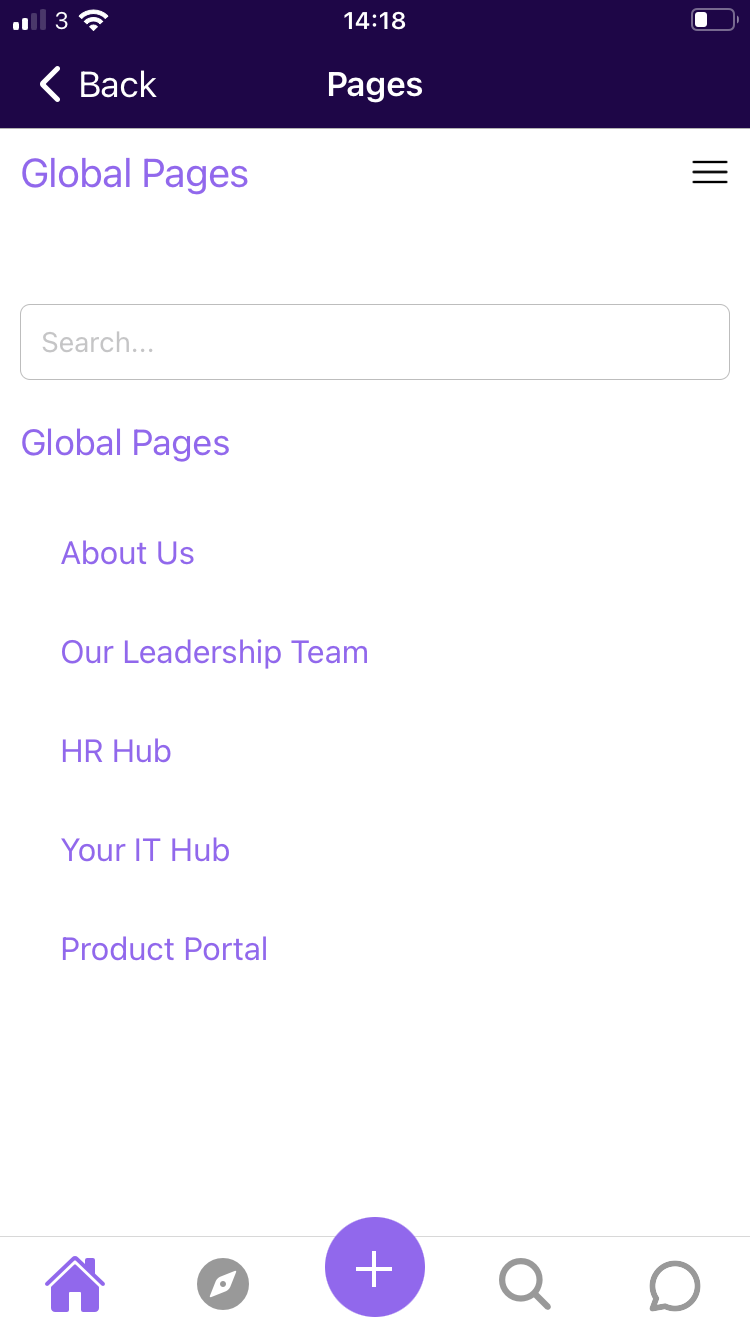Tap the Wi-Fi status icon
Viewport: 750px width, 1334px height.
point(94,20)
